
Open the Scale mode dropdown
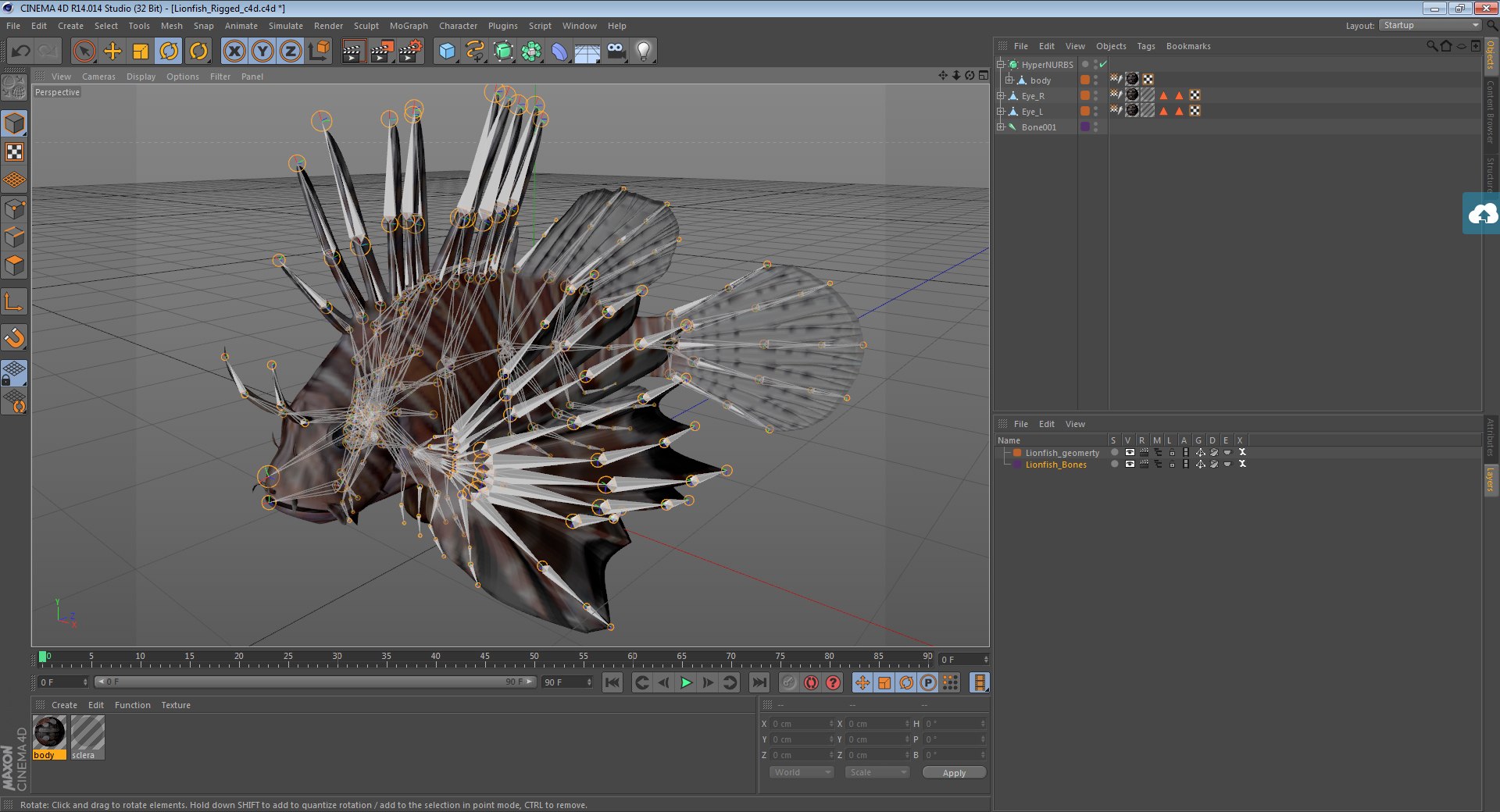tap(877, 772)
